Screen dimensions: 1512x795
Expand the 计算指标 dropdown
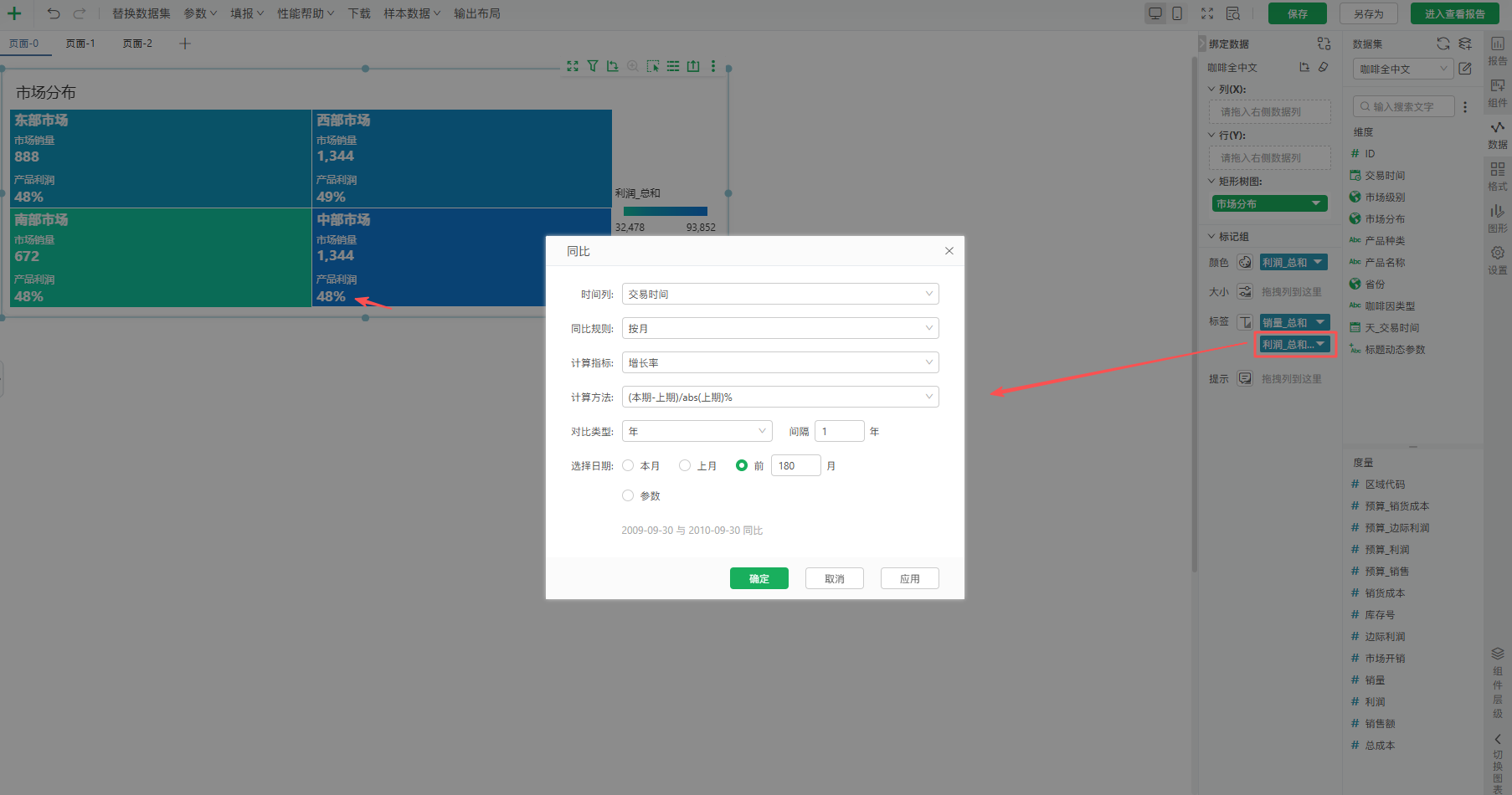coord(779,363)
